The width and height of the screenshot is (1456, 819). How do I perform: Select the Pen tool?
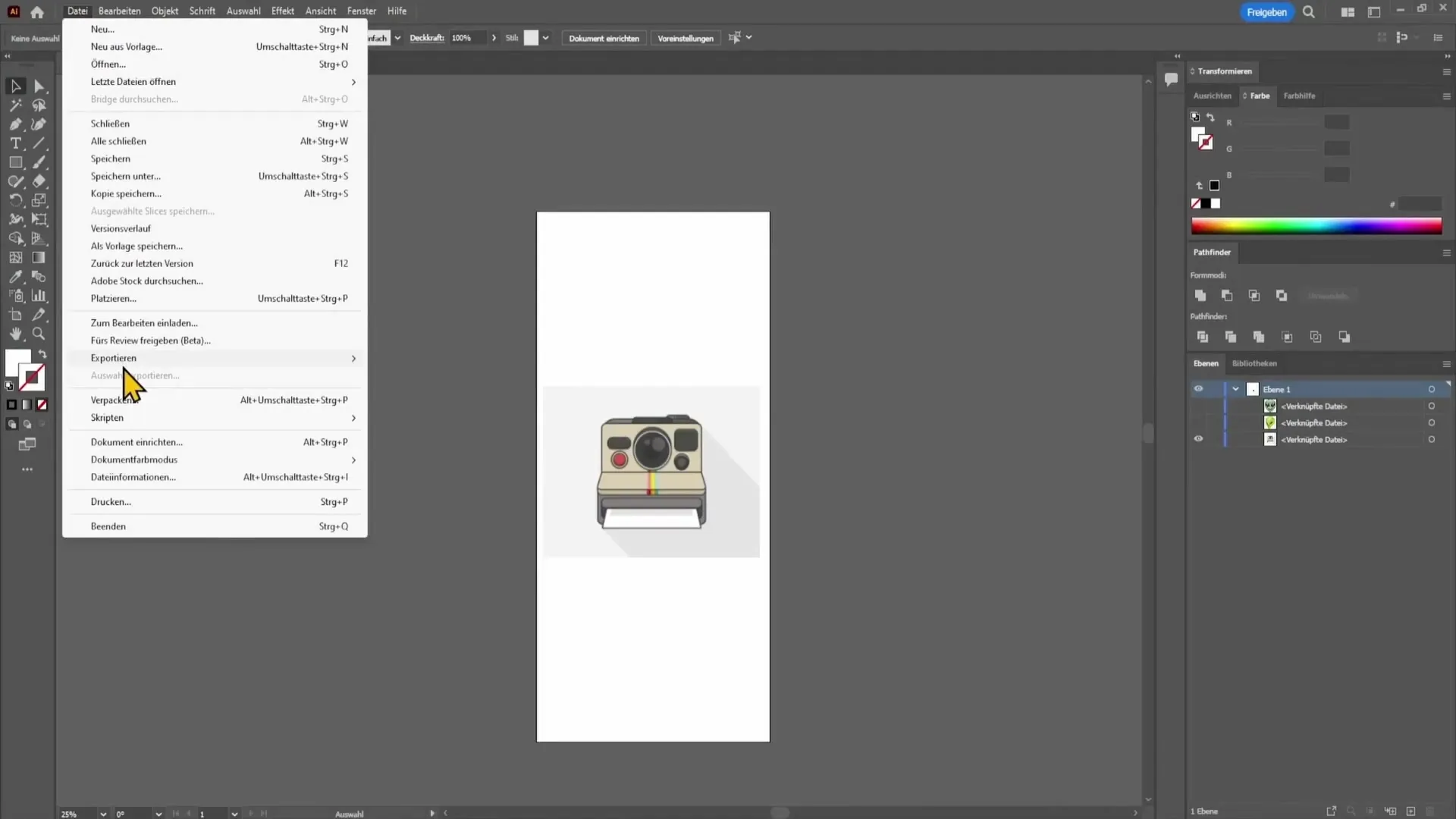(x=15, y=124)
